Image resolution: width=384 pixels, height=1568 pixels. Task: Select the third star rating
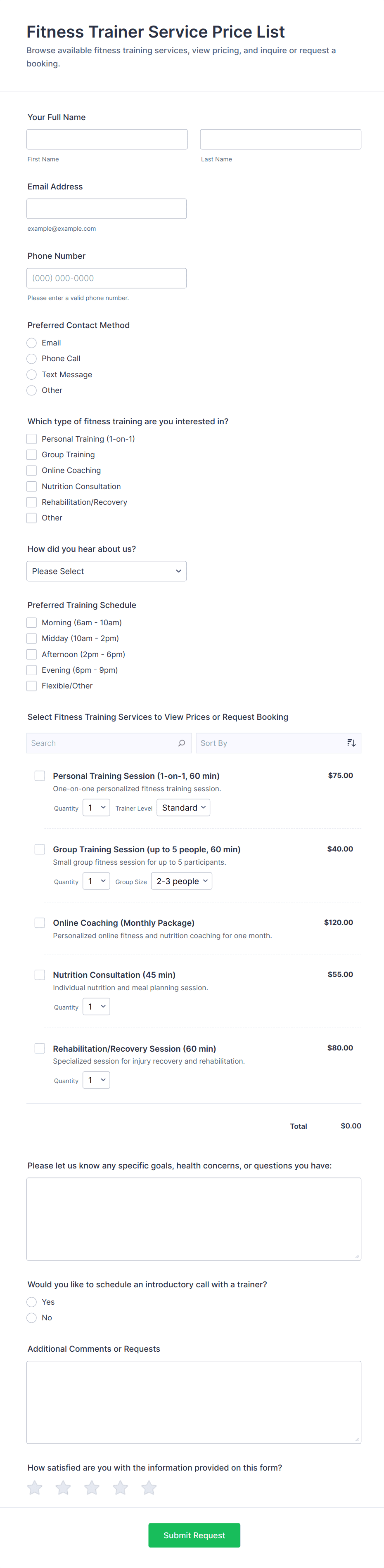[x=92, y=1488]
